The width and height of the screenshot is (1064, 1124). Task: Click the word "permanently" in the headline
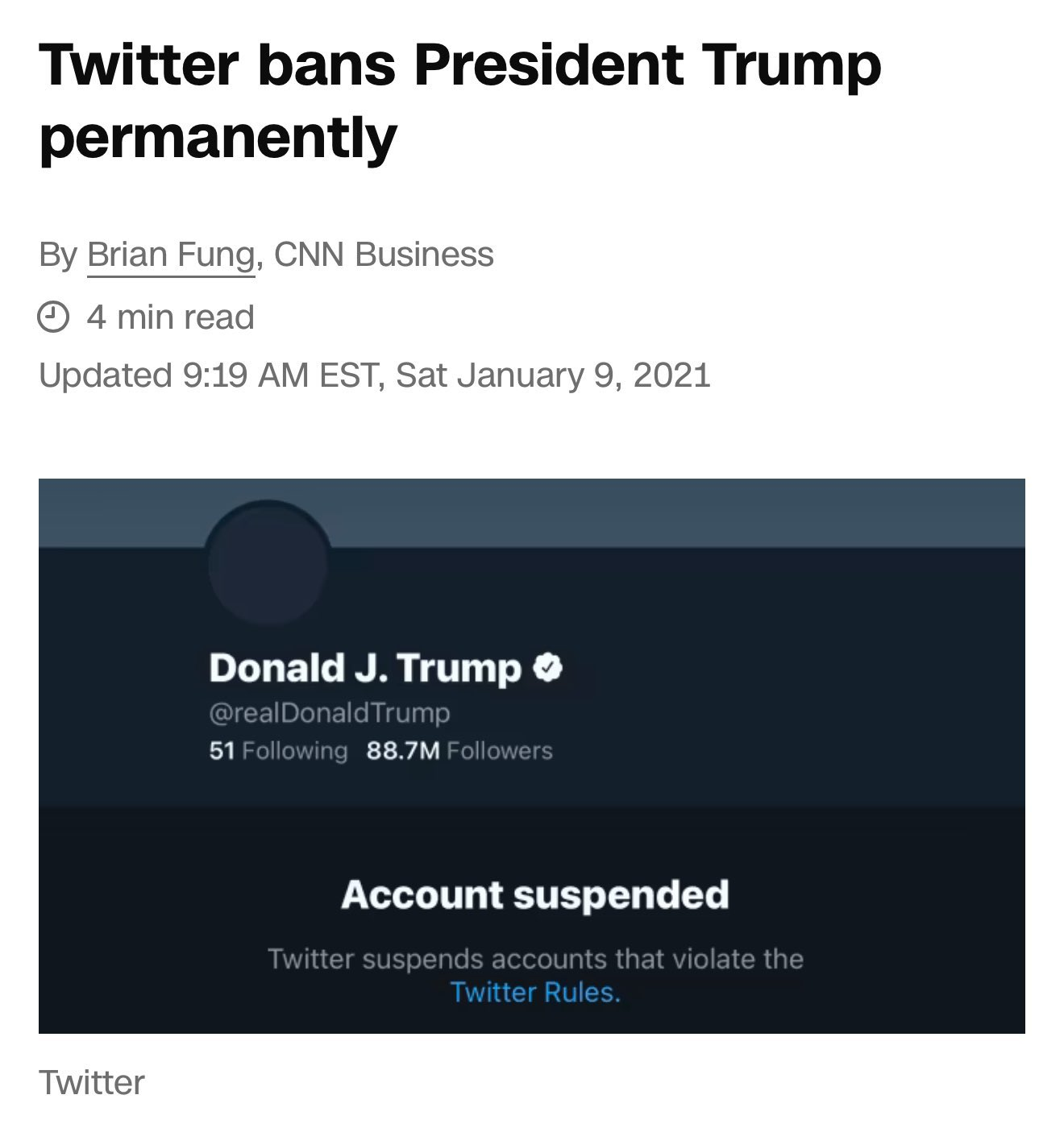(218, 139)
